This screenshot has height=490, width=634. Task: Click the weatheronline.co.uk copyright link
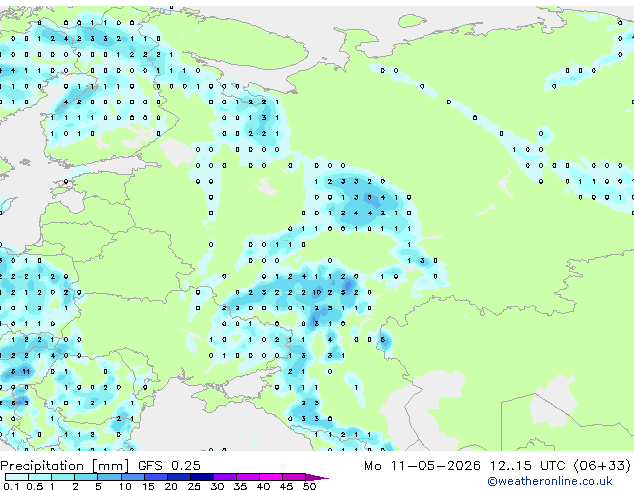(x=549, y=481)
